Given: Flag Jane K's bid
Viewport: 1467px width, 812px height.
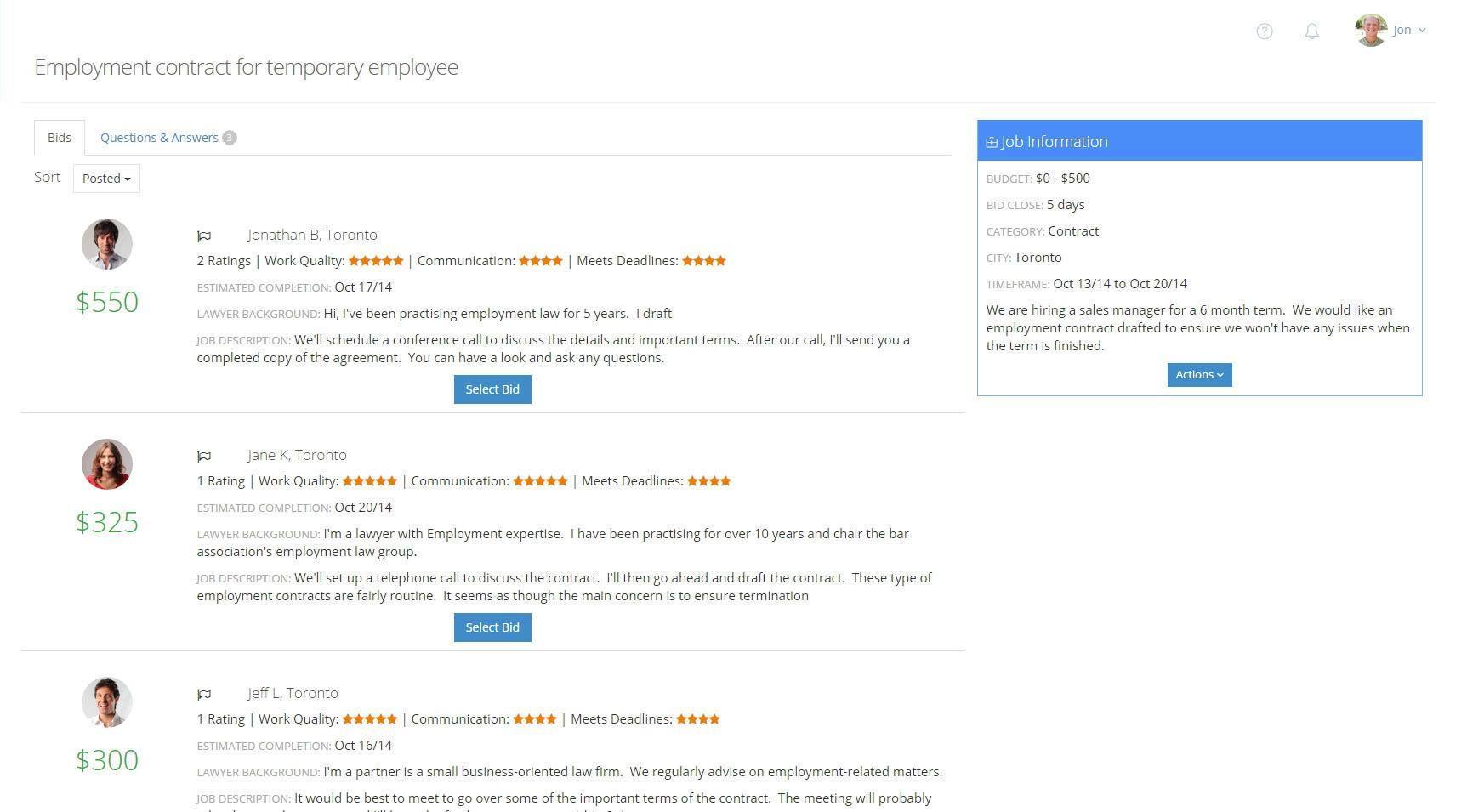Looking at the screenshot, I should (x=204, y=457).
